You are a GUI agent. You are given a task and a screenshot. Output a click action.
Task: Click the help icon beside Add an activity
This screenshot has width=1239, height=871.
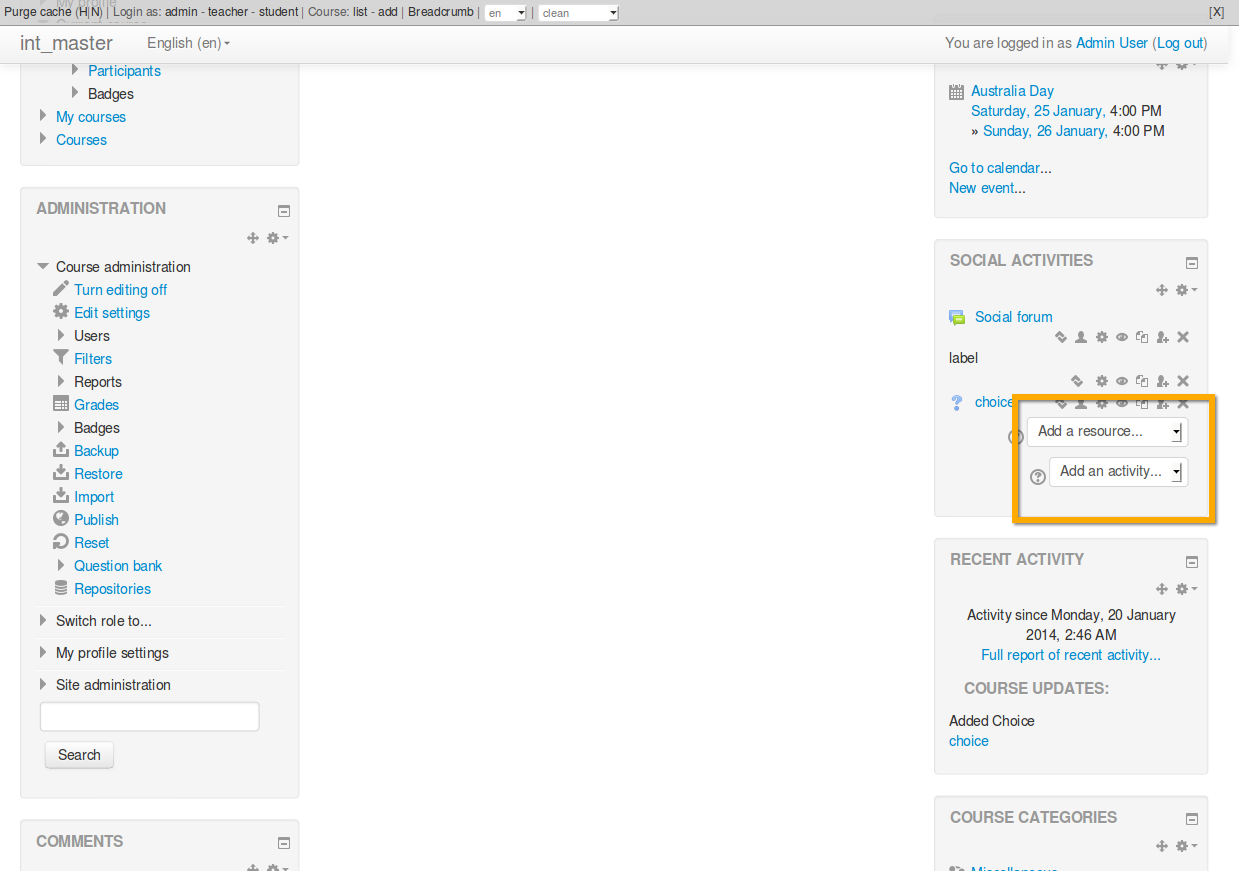(1038, 477)
